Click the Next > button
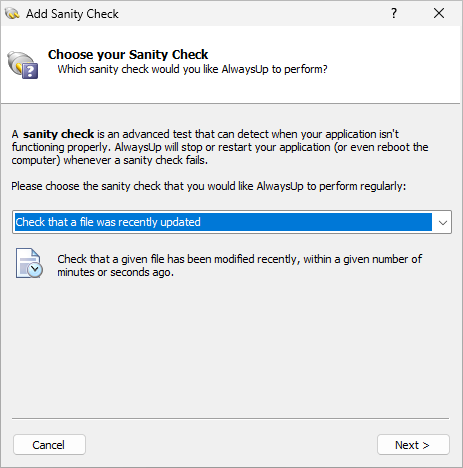This screenshot has height=468, width=463. [x=413, y=444]
